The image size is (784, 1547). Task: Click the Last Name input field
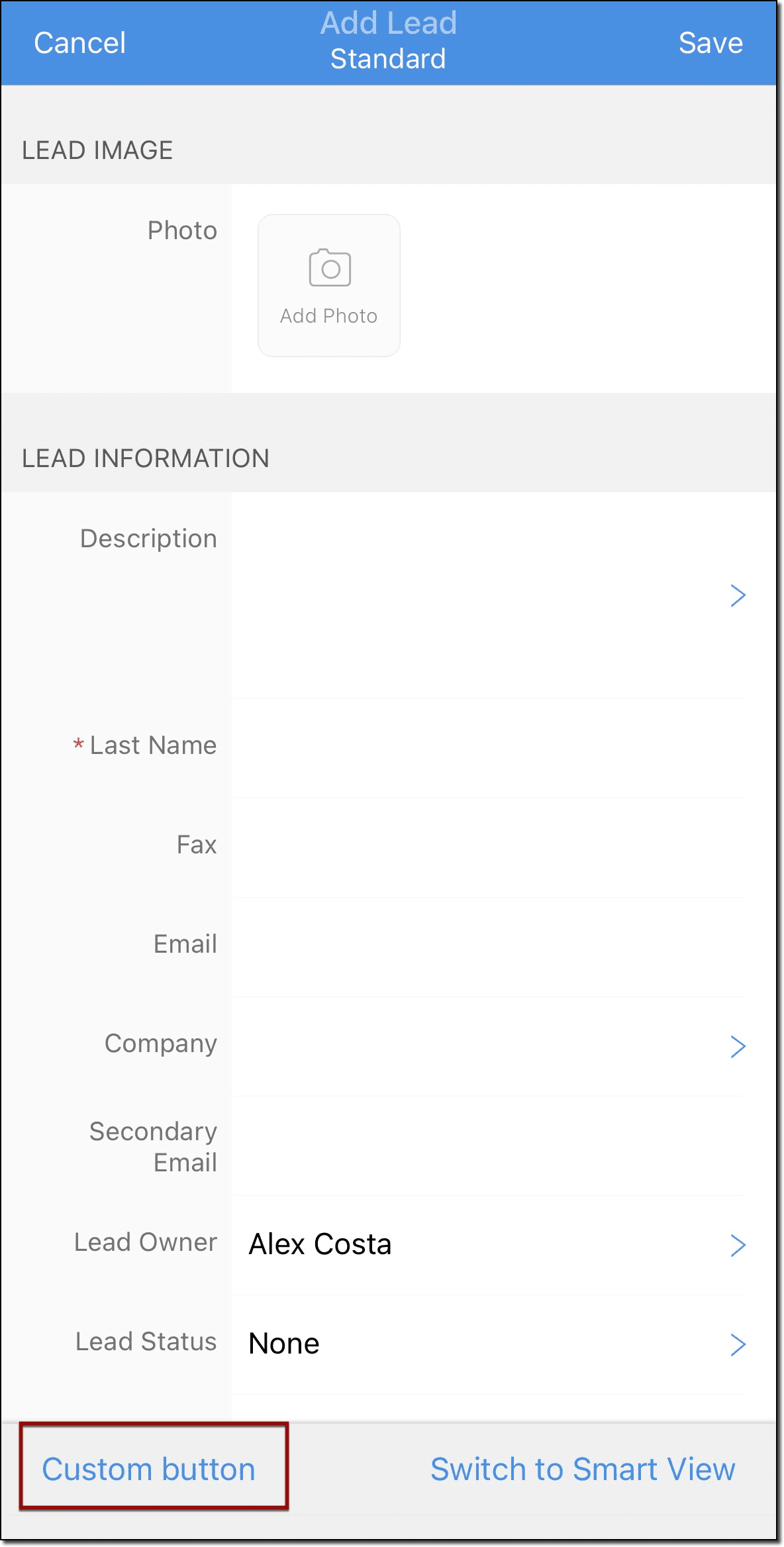pyautogui.click(x=488, y=748)
